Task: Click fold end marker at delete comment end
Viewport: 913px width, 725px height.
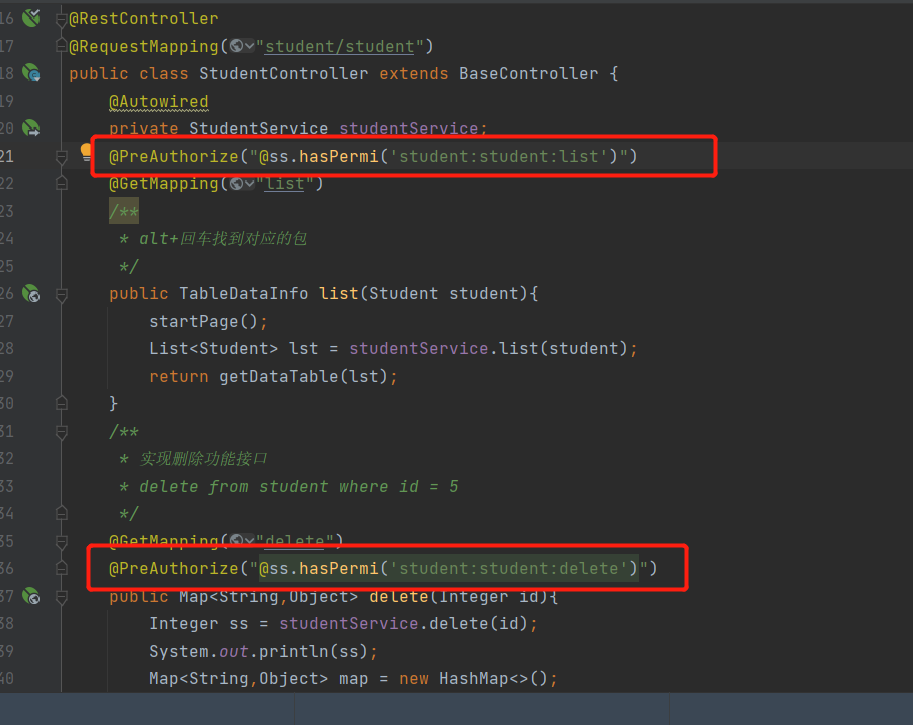Action: [x=61, y=513]
